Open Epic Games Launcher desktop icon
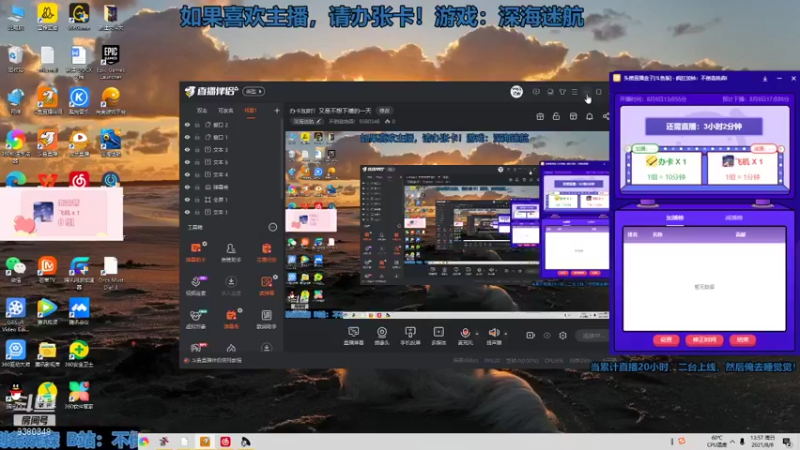The image size is (800, 450). pos(110,61)
